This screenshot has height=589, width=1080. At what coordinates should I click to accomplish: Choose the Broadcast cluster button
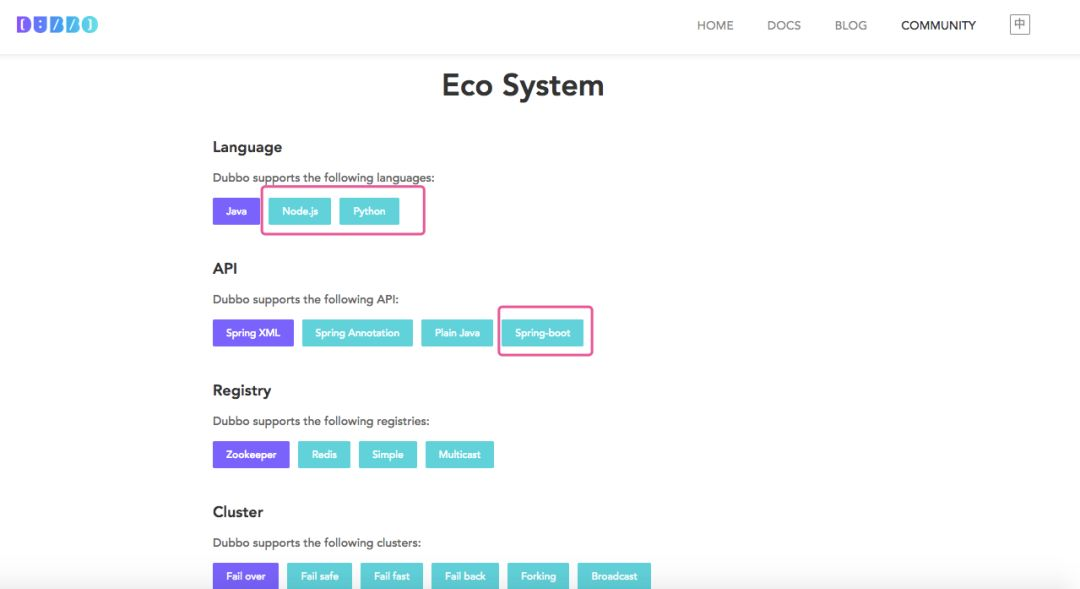click(614, 576)
